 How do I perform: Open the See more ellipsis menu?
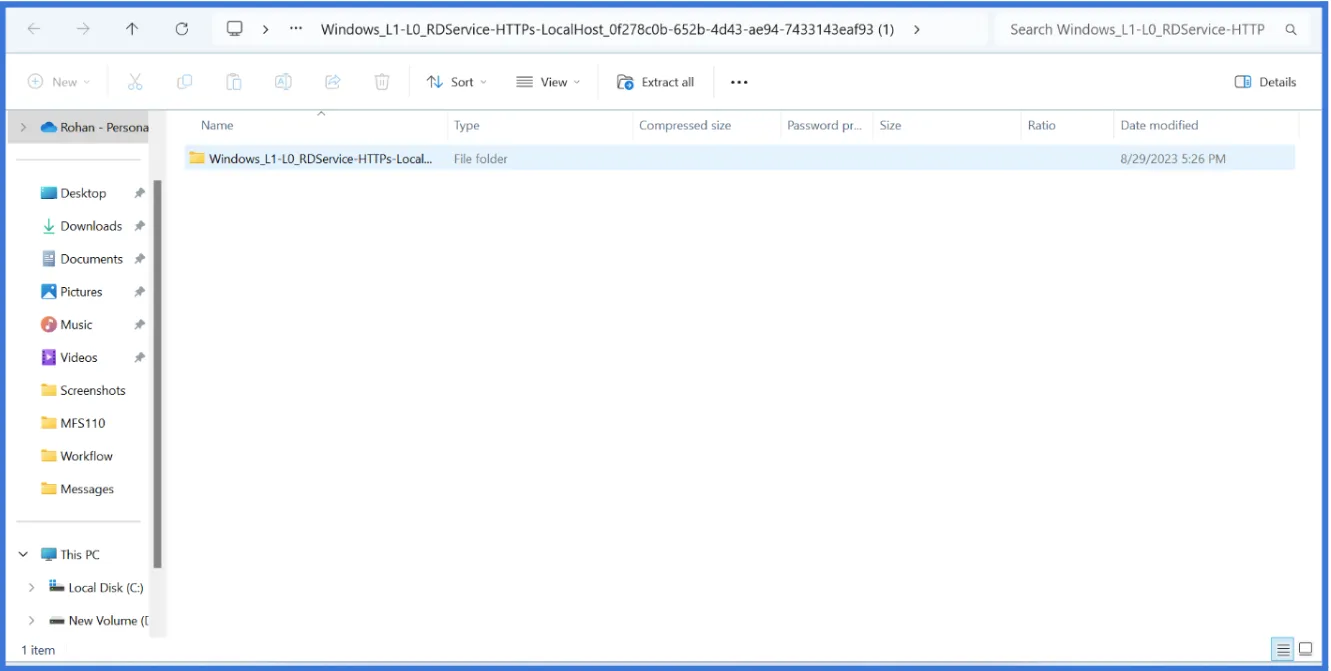[739, 82]
